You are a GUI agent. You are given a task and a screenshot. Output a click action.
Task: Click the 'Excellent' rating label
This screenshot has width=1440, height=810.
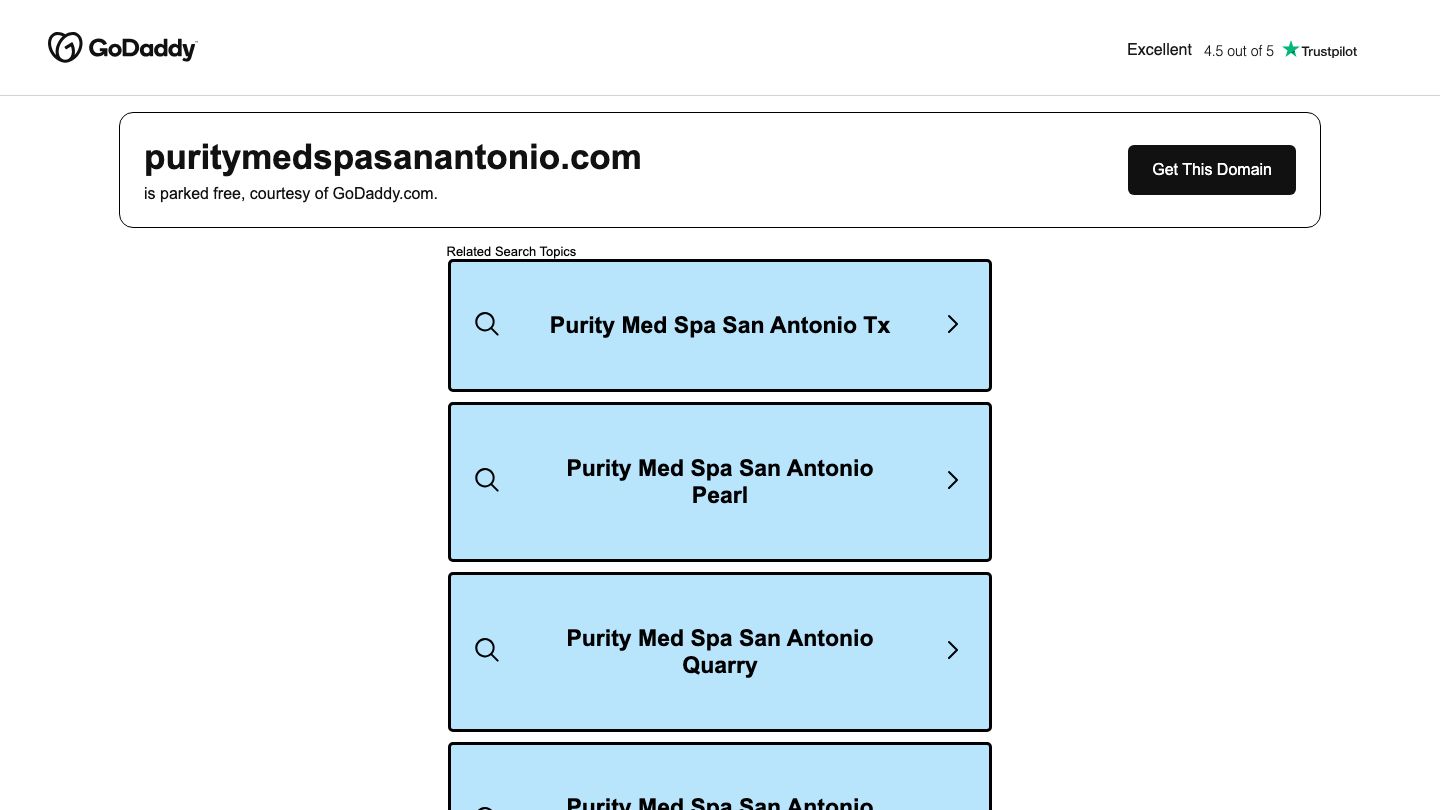pos(1159,49)
